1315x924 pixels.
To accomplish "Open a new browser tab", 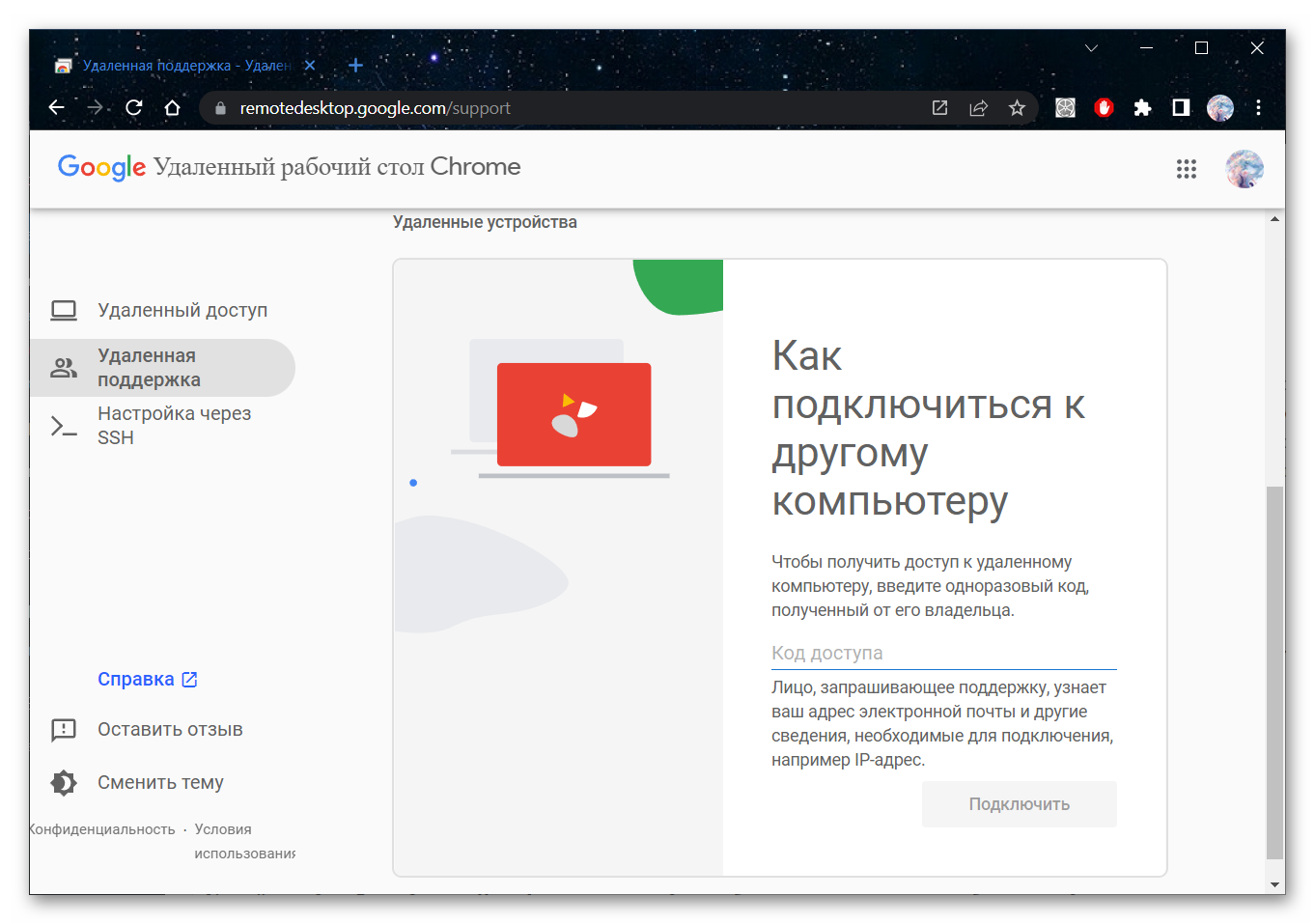I will 355,66.
